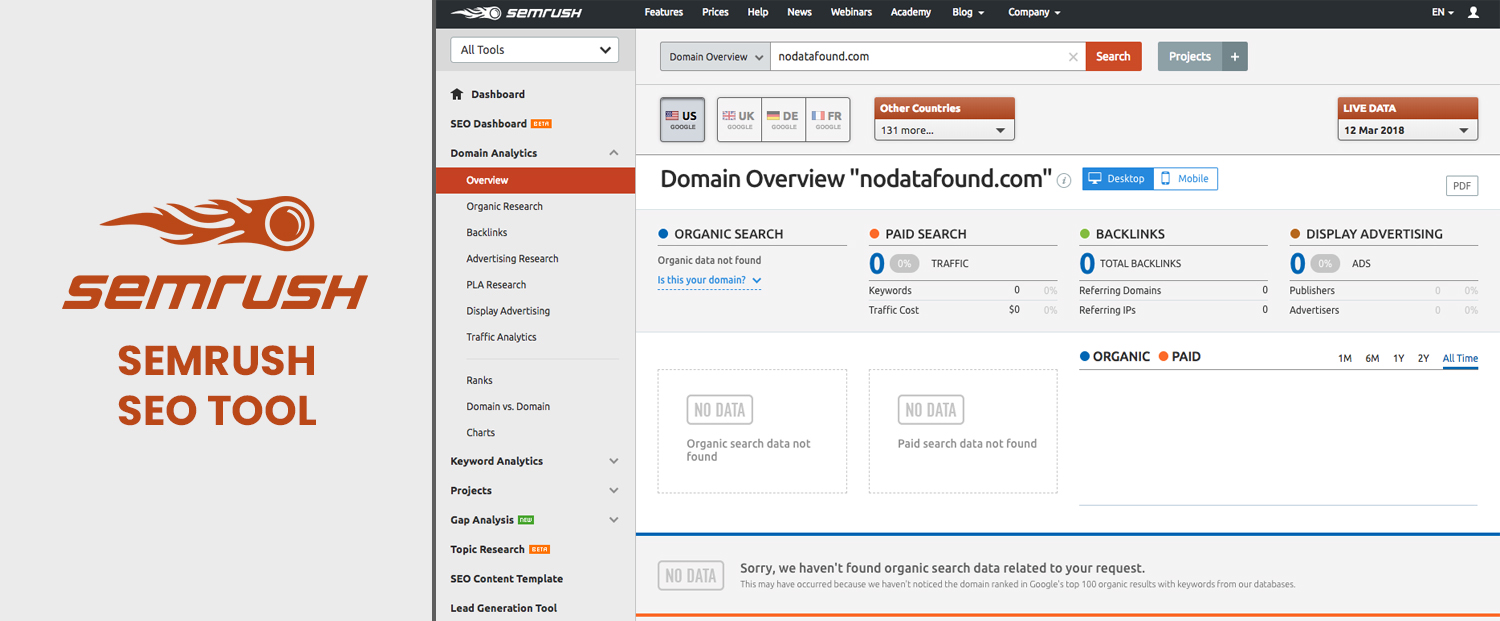The height and width of the screenshot is (621, 1500).
Task: Open the Domain Overview report type dropdown
Action: point(715,57)
